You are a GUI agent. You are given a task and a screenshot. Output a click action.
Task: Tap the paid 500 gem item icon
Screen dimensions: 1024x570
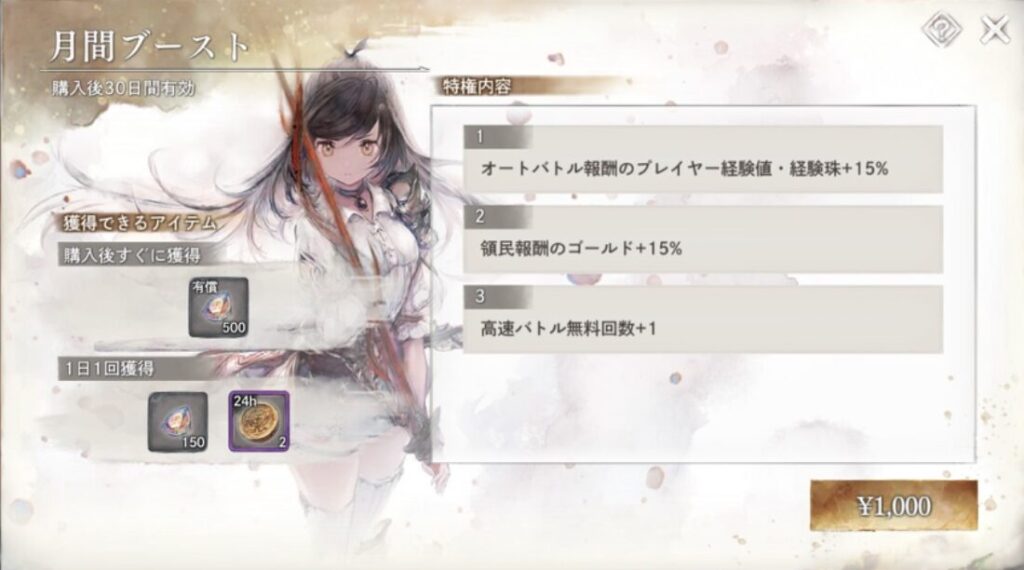point(218,308)
